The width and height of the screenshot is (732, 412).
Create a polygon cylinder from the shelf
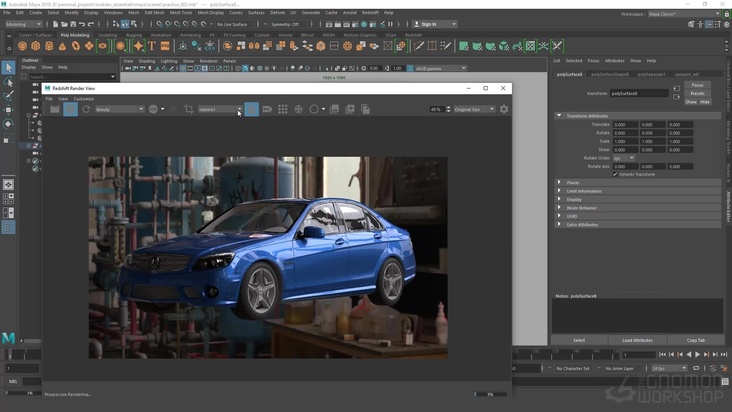49,46
